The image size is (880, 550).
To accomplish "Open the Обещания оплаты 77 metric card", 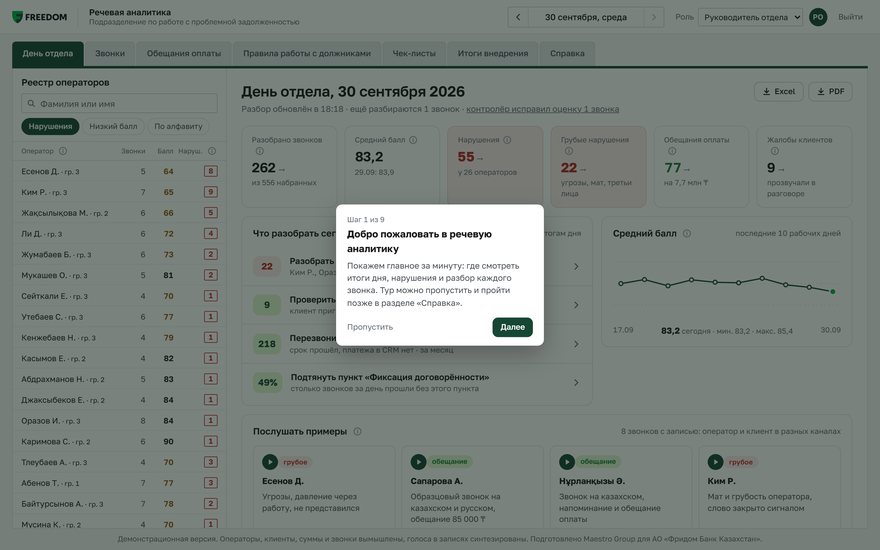I will point(701,166).
